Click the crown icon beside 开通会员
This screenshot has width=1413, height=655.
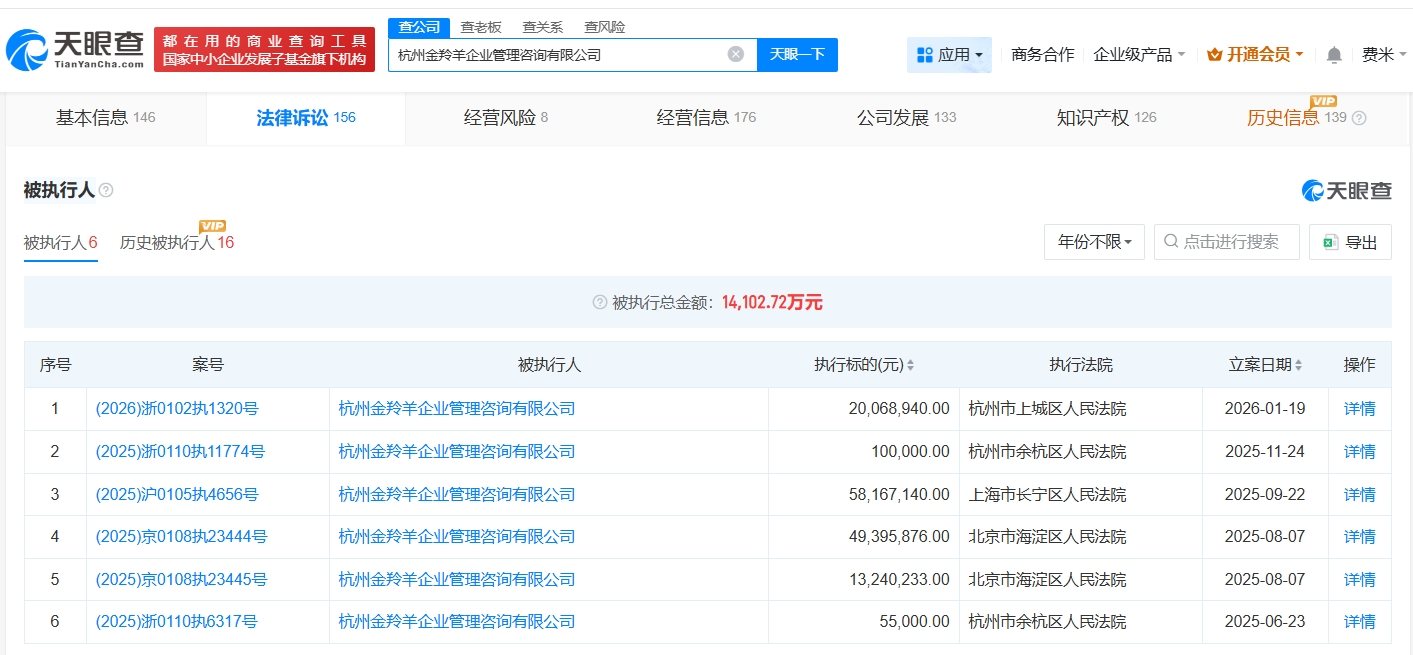pyautogui.click(x=1213, y=54)
